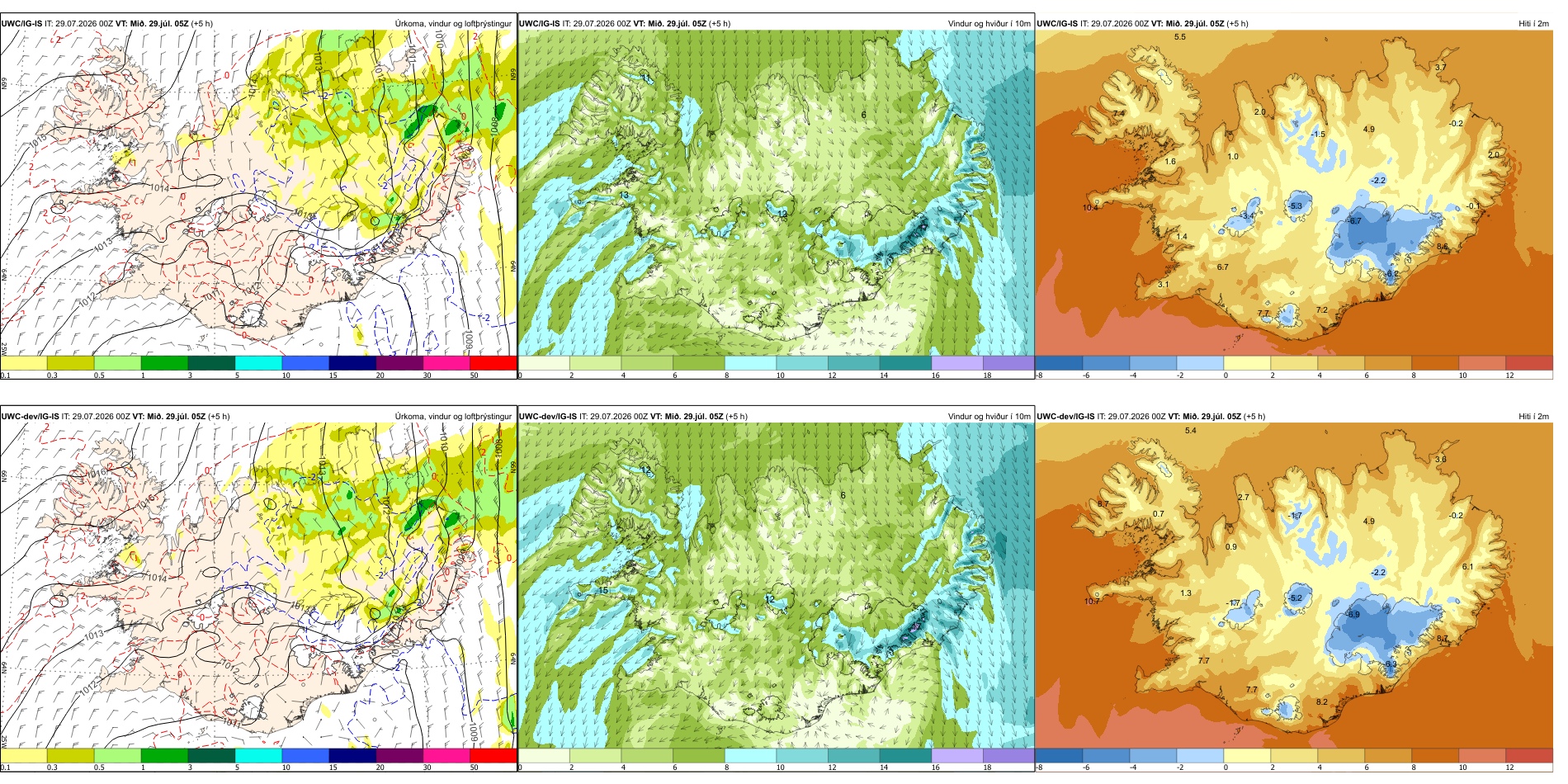Click top-row title 'Úrkoma, vindur og loftþrýstingur'
The image size is (1568, 784).
pyautogui.click(x=453, y=24)
